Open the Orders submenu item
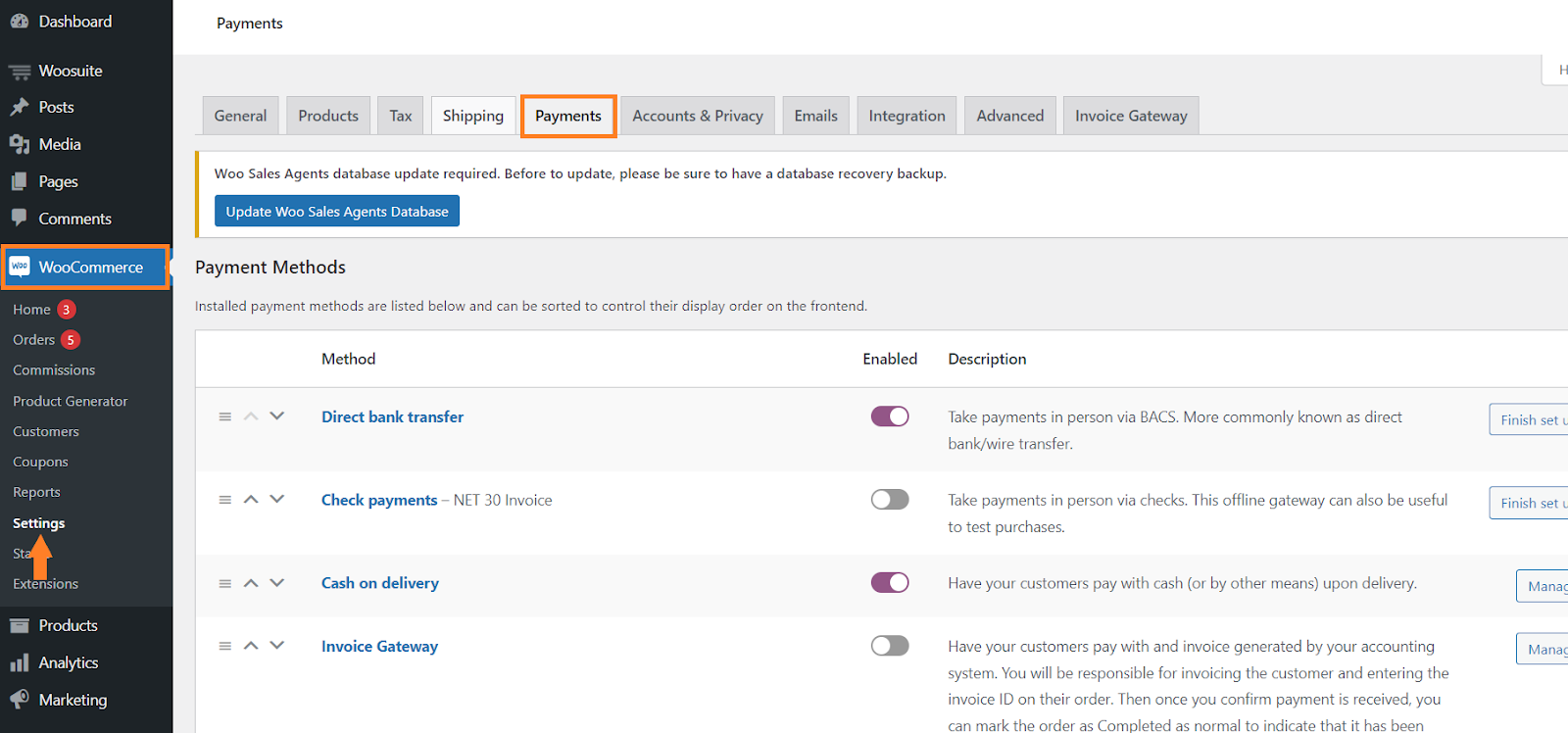Viewport: 1568px width, 733px height. tap(33, 340)
